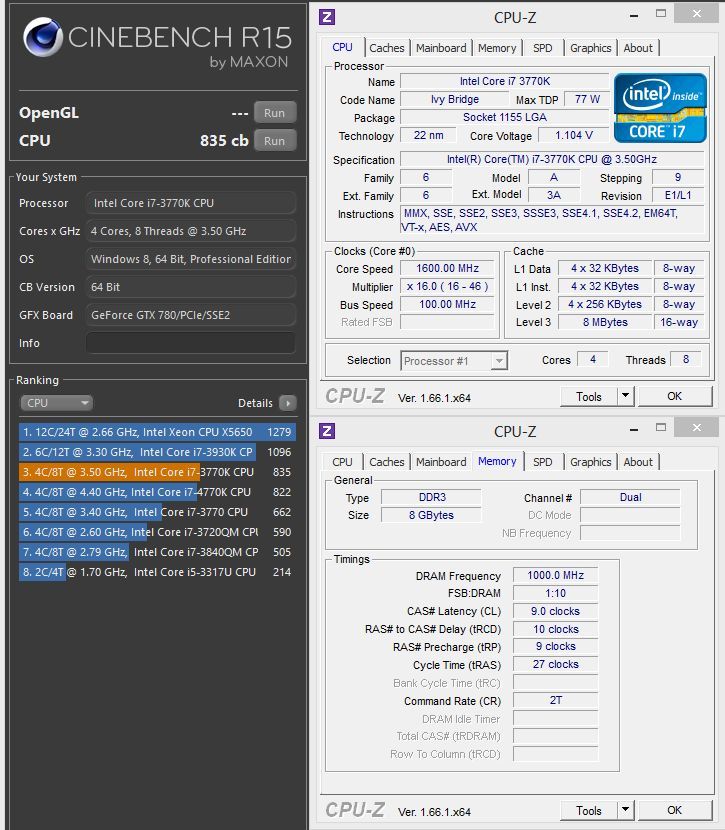Viewport: 725px width, 830px height.
Task: Minimize the upper CPU-Z window
Action: (x=633, y=16)
